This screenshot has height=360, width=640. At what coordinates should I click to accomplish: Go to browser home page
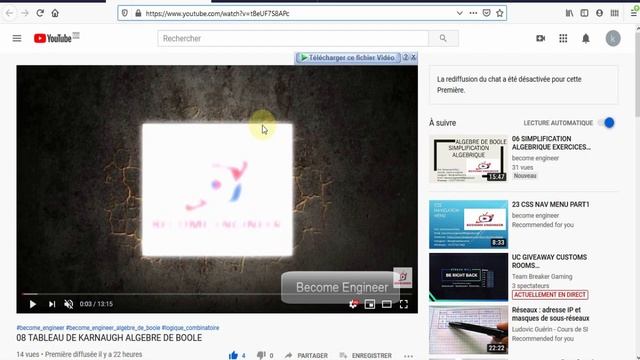[x=55, y=13]
